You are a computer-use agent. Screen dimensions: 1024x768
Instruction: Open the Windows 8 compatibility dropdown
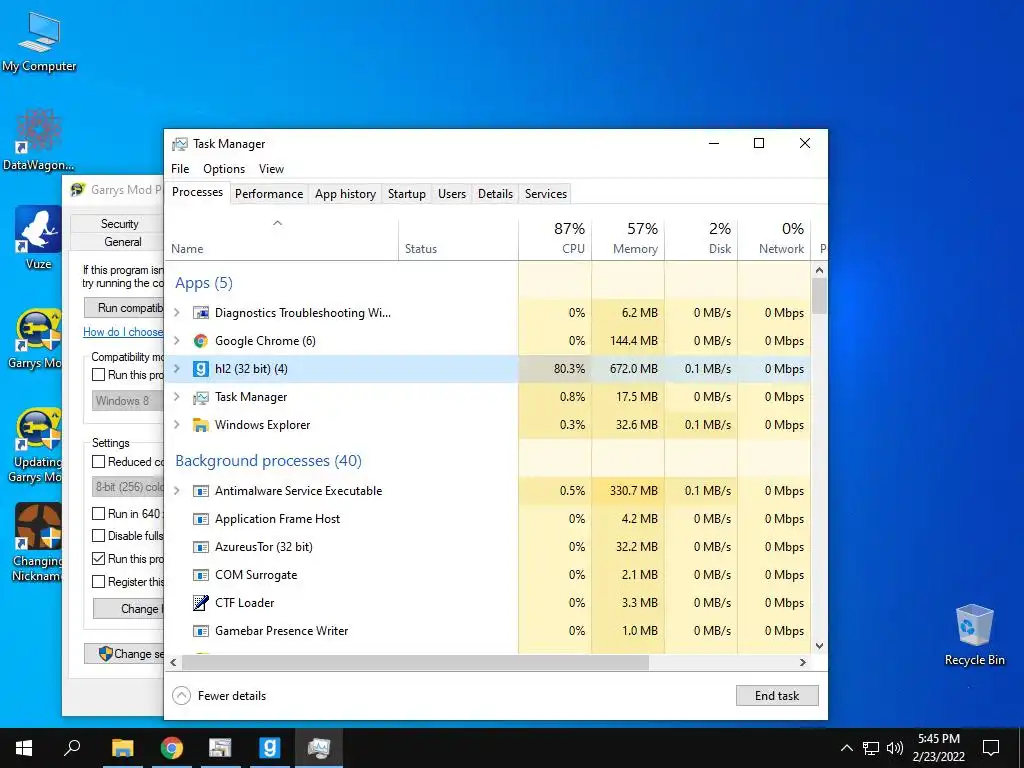[x=128, y=401]
